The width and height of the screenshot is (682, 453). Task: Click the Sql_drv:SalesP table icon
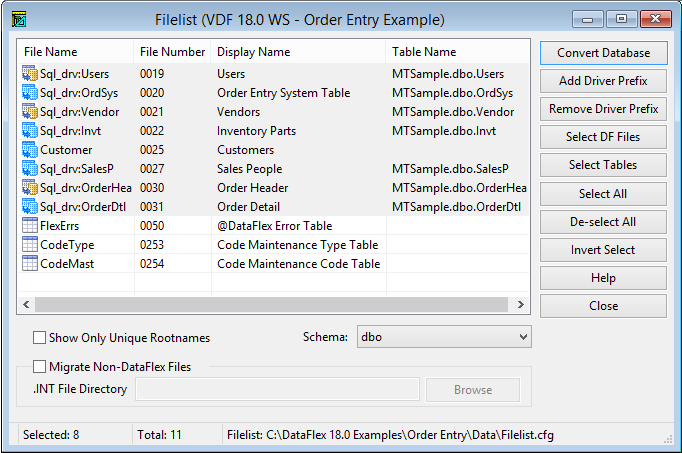[x=29, y=169]
